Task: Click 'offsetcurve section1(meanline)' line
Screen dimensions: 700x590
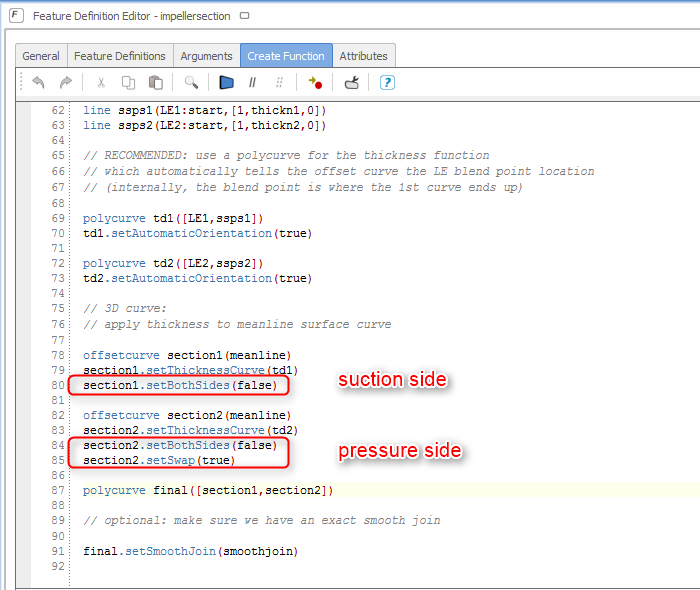Action: coord(187,355)
